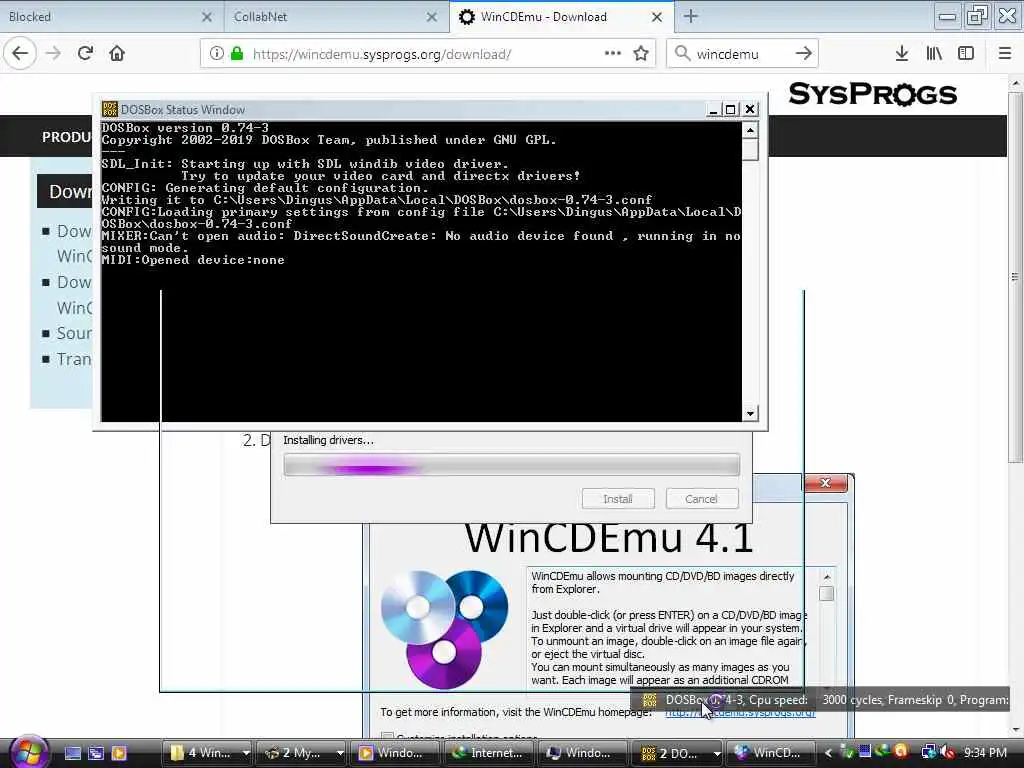Click the DOSBox window scroll up arrow
Screen dimensions: 1024x768
tap(750, 130)
